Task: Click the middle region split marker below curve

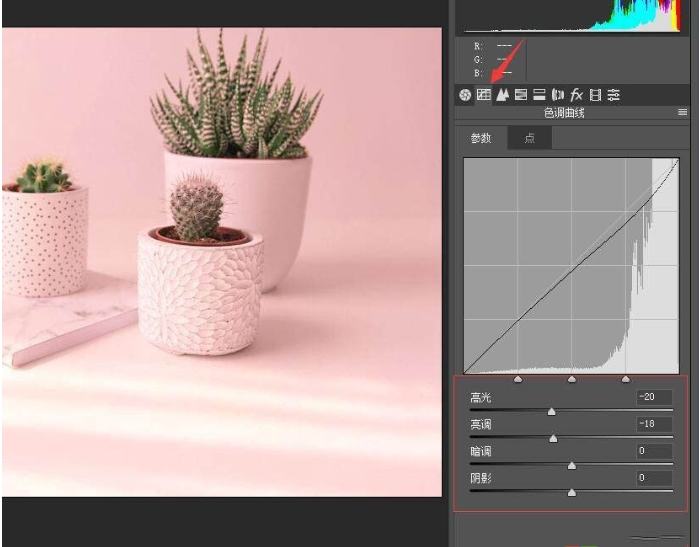Action: 572,380
